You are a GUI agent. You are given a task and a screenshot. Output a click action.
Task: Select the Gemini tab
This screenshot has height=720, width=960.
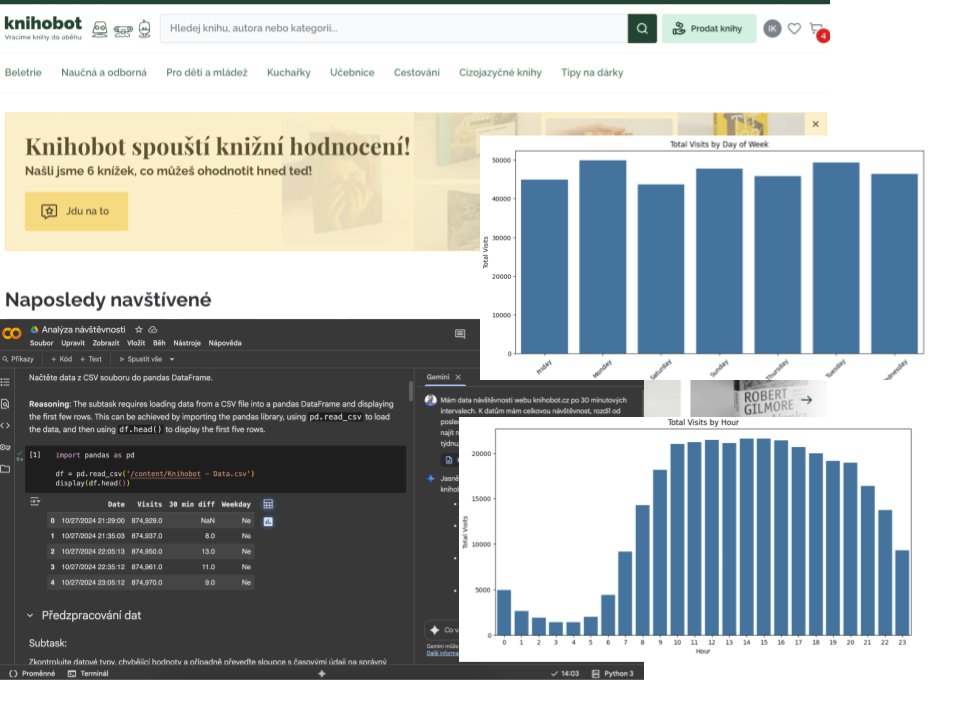438,377
